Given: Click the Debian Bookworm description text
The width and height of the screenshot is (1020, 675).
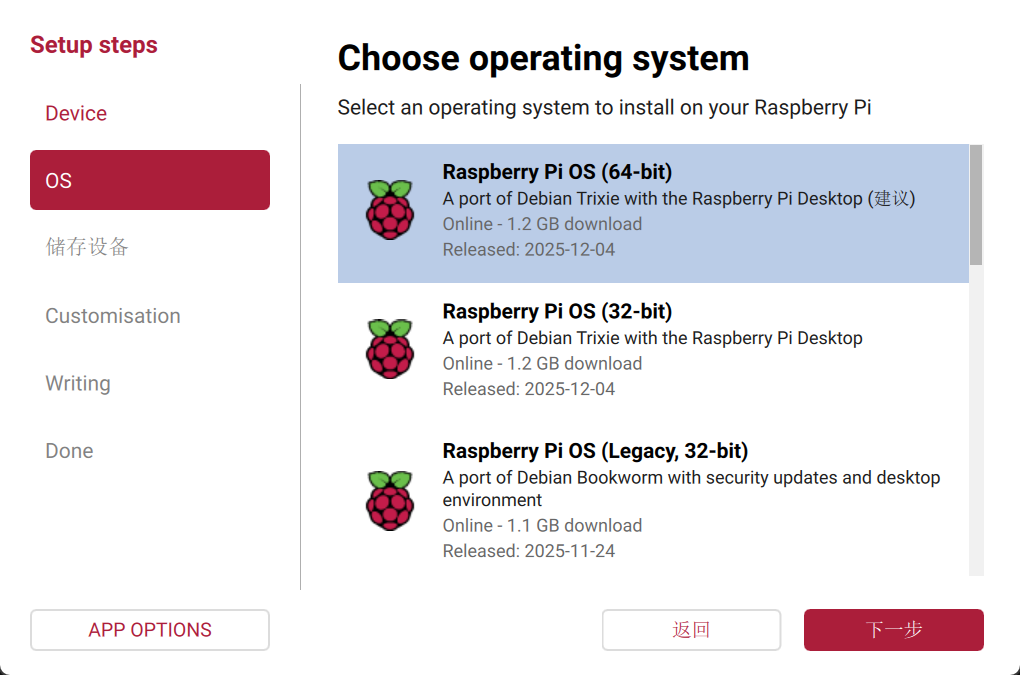Looking at the screenshot, I should pyautogui.click(x=691, y=488).
